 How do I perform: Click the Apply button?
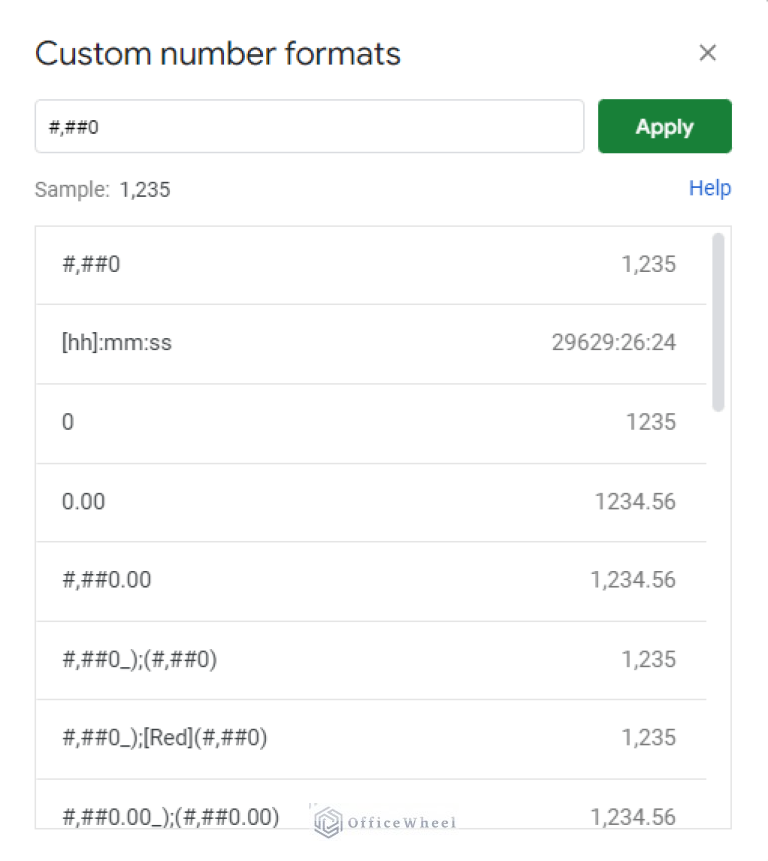[664, 126]
